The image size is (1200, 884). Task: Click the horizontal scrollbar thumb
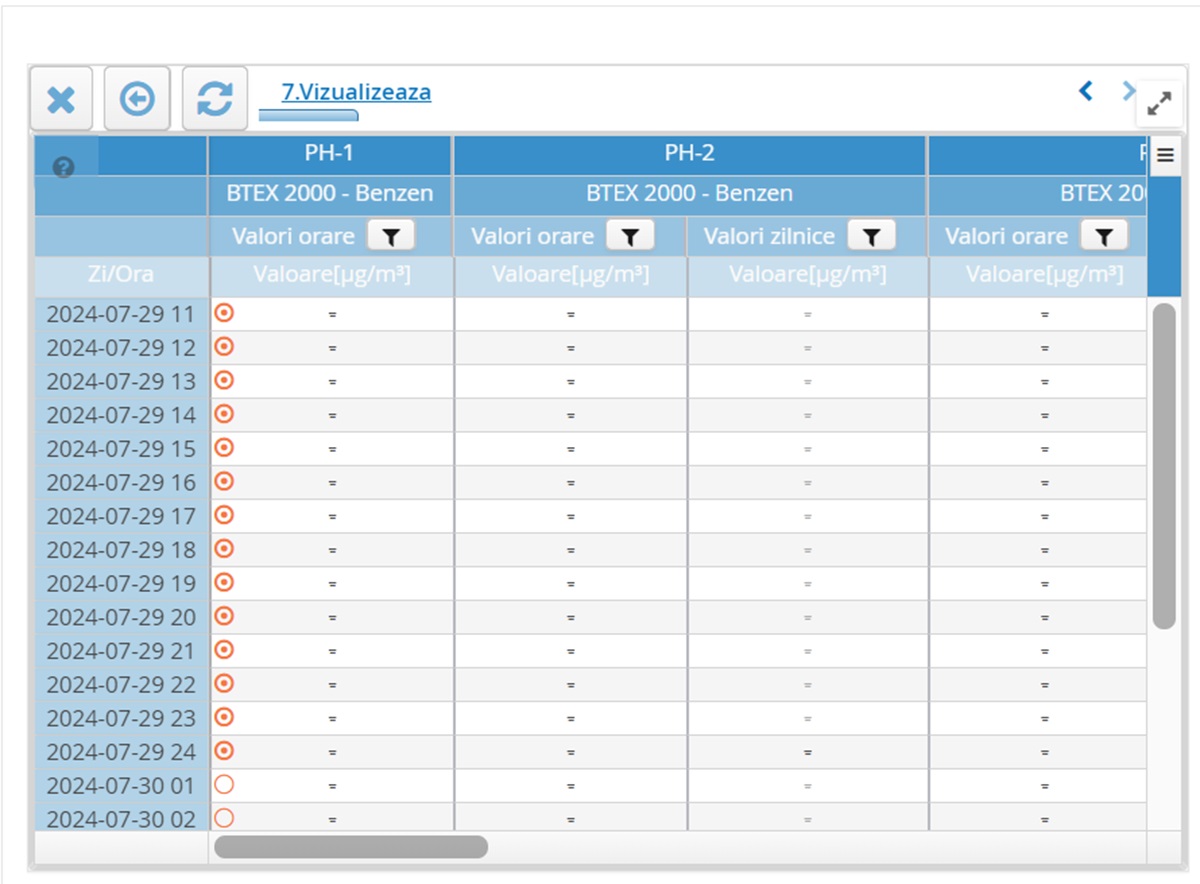(351, 847)
